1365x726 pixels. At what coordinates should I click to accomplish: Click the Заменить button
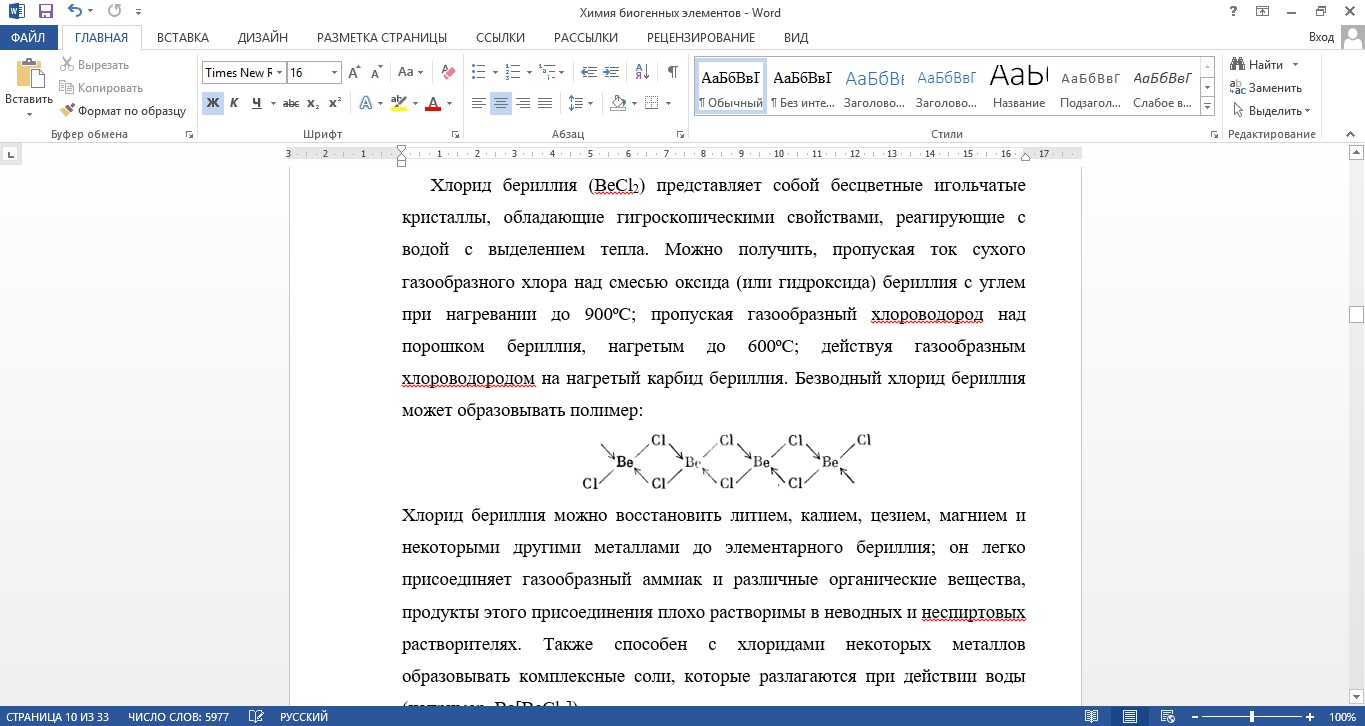coord(1267,88)
